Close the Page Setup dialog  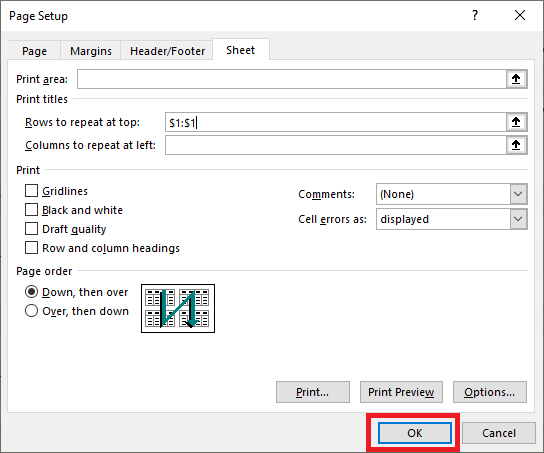520,15
